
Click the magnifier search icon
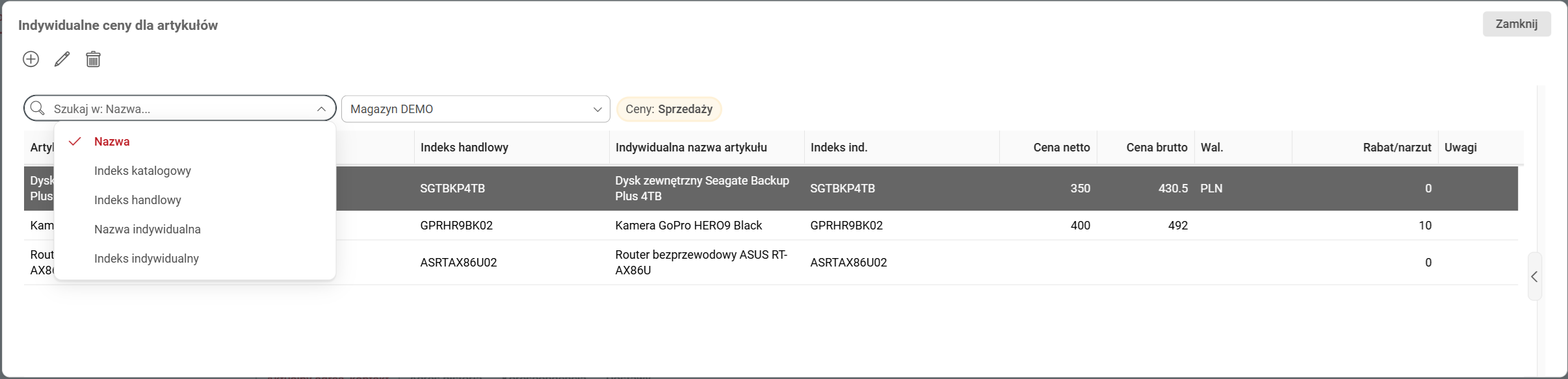tap(38, 109)
